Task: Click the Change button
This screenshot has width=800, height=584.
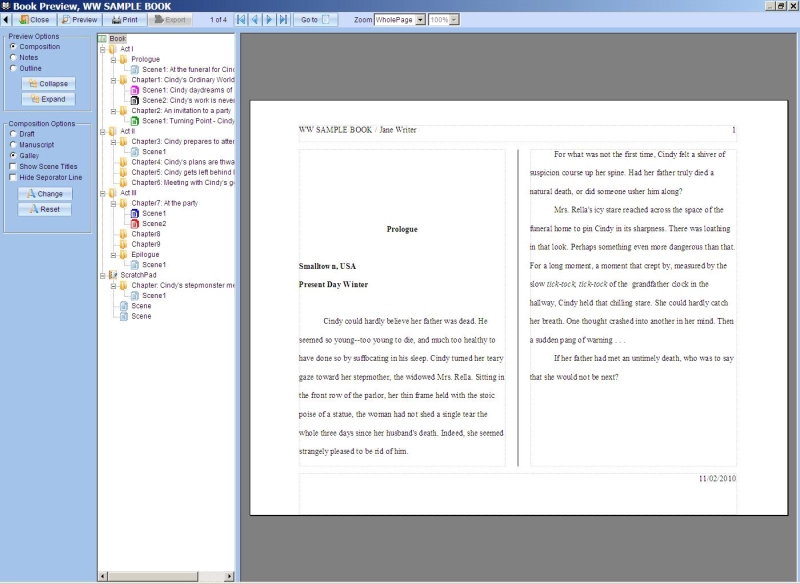Action: coord(45,194)
